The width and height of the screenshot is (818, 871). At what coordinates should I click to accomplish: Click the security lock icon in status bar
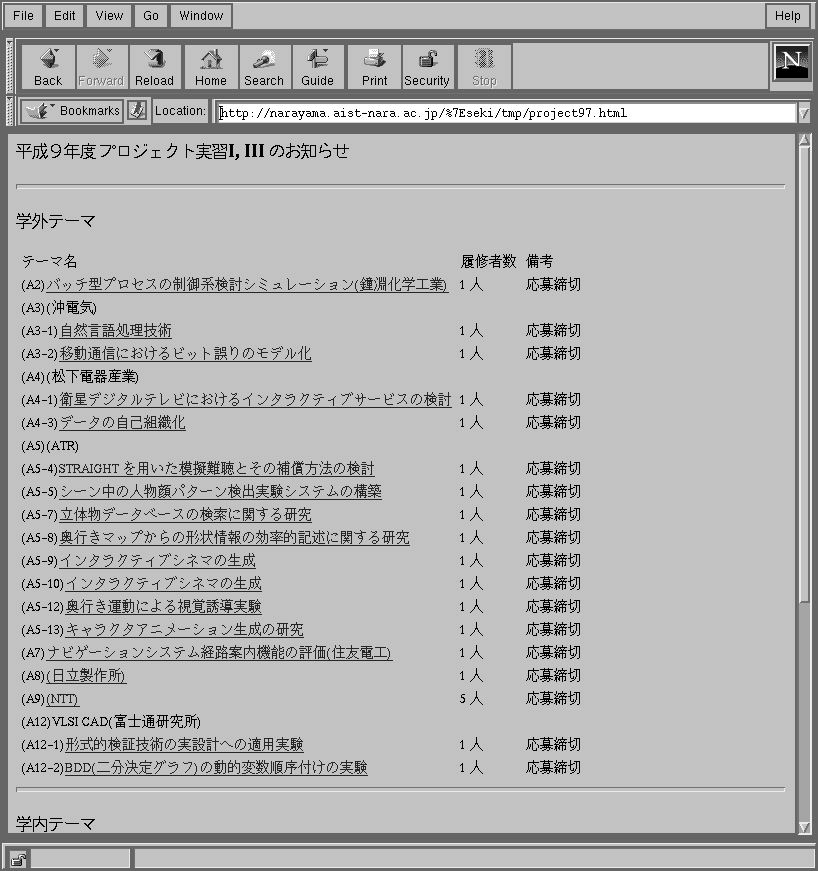(18, 858)
